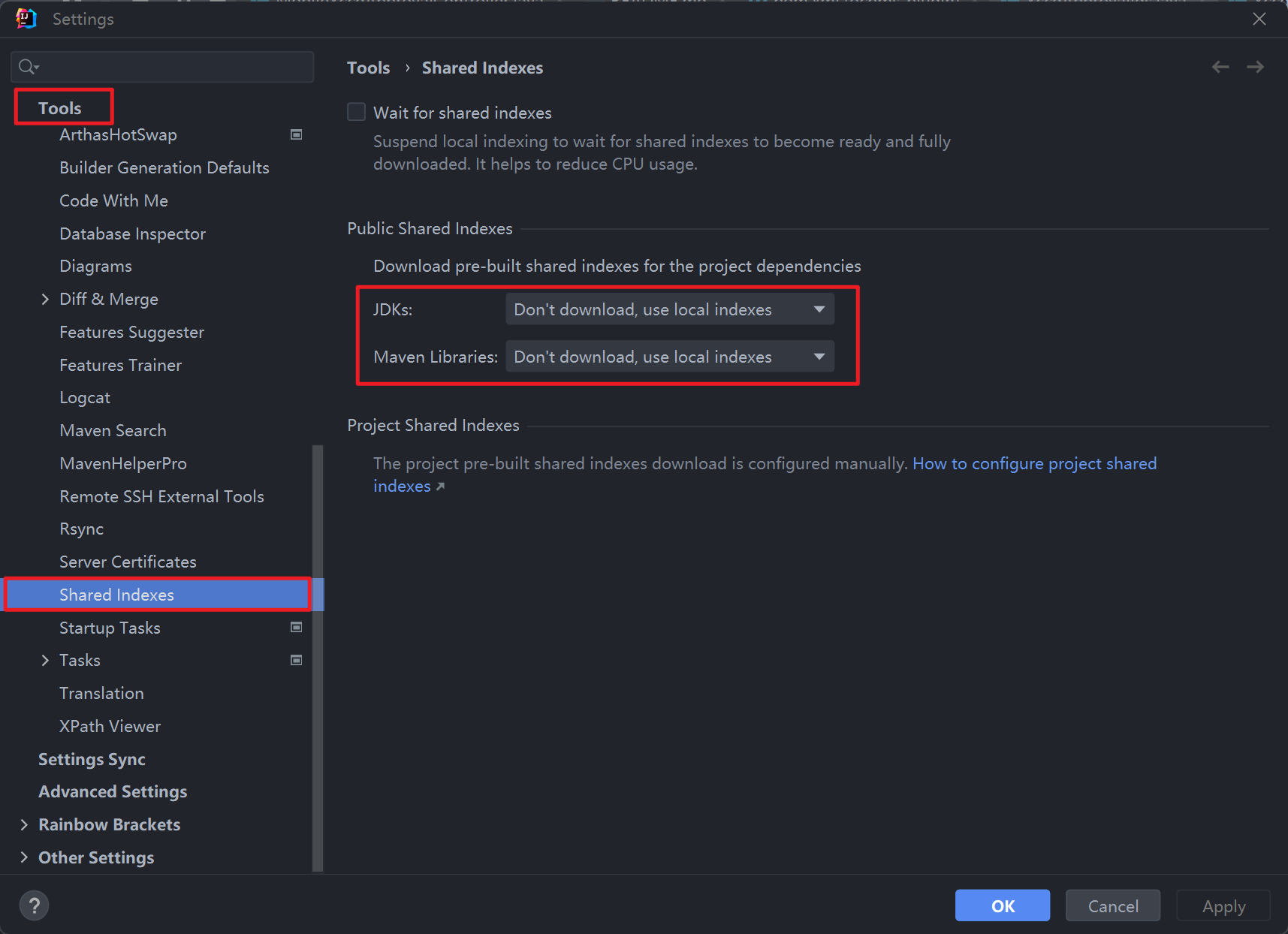The height and width of the screenshot is (934, 1288).
Task: Expand the Other Settings section
Action: coord(24,857)
